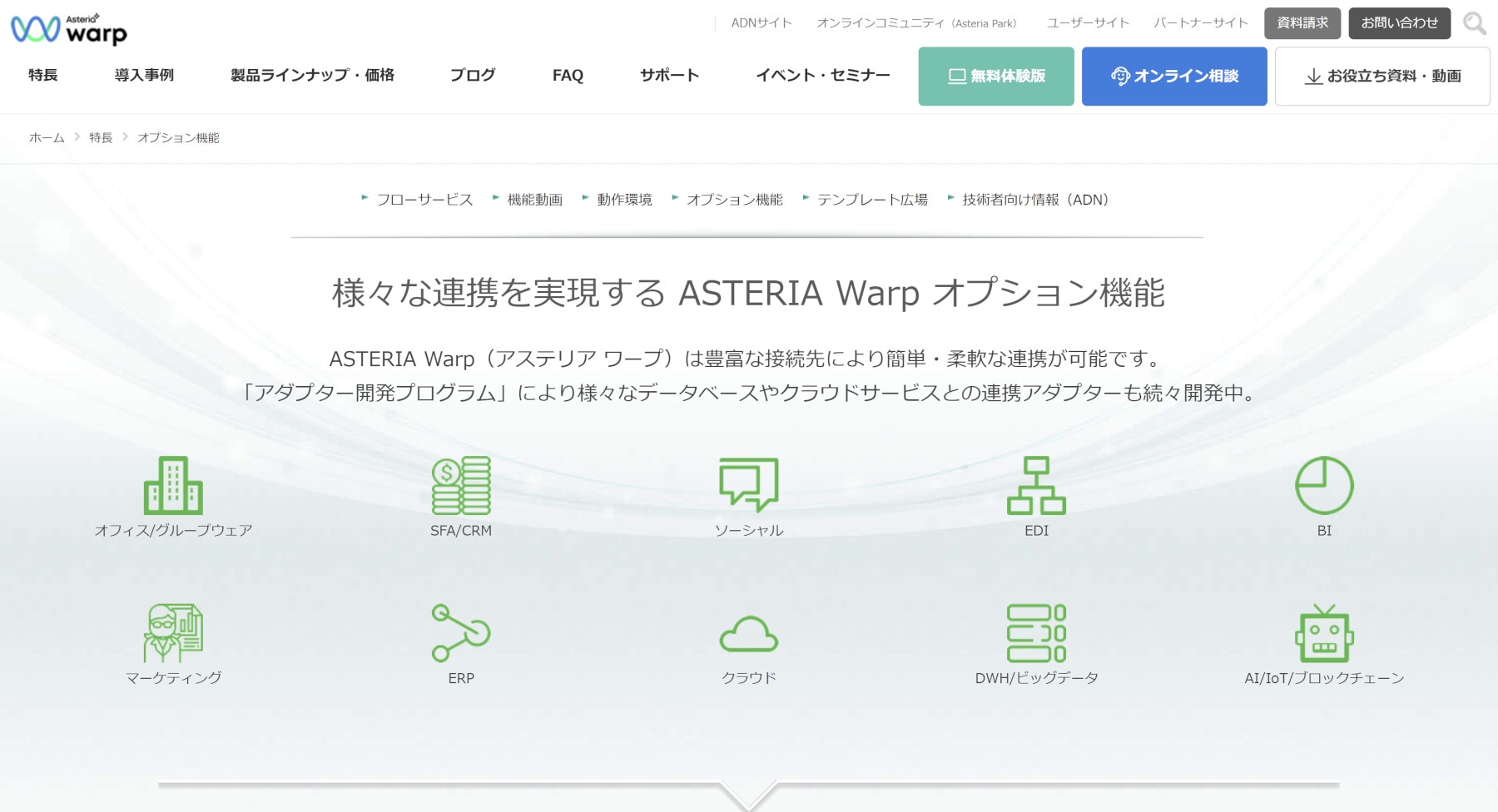
Task: Click the ERP connected nodes icon
Action: [x=461, y=633]
